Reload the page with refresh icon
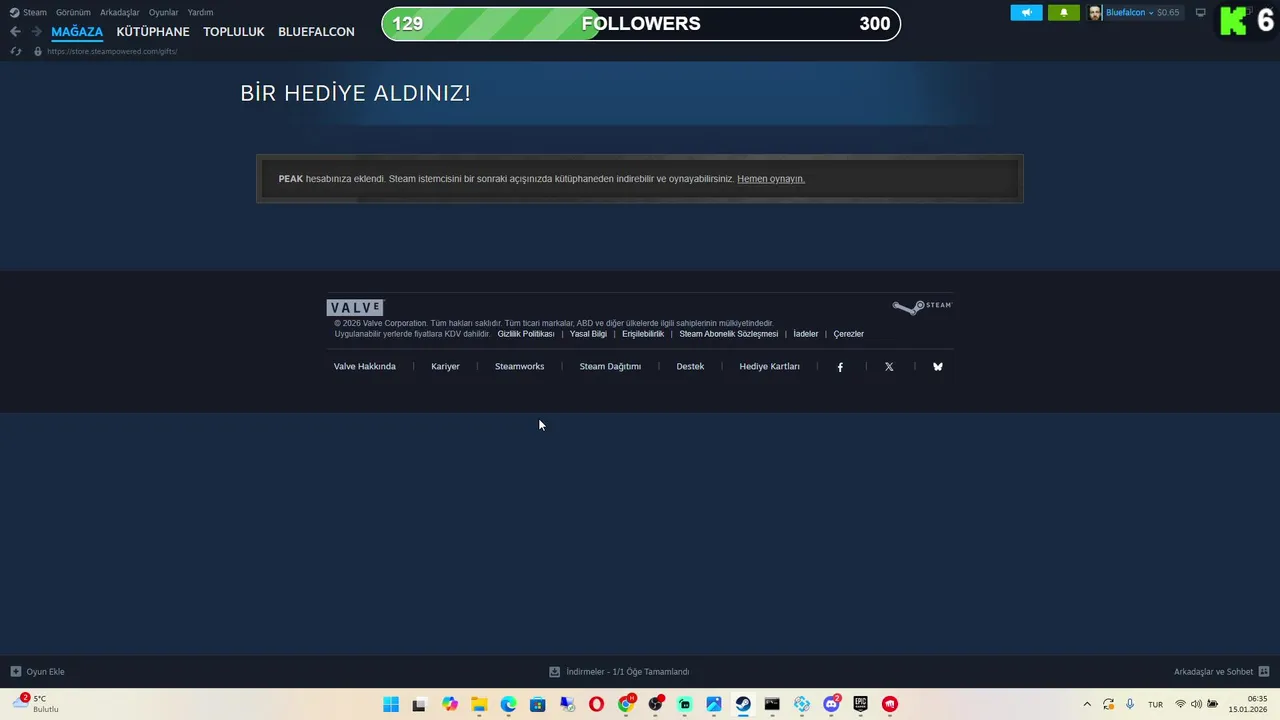1280x720 pixels. click(x=16, y=51)
